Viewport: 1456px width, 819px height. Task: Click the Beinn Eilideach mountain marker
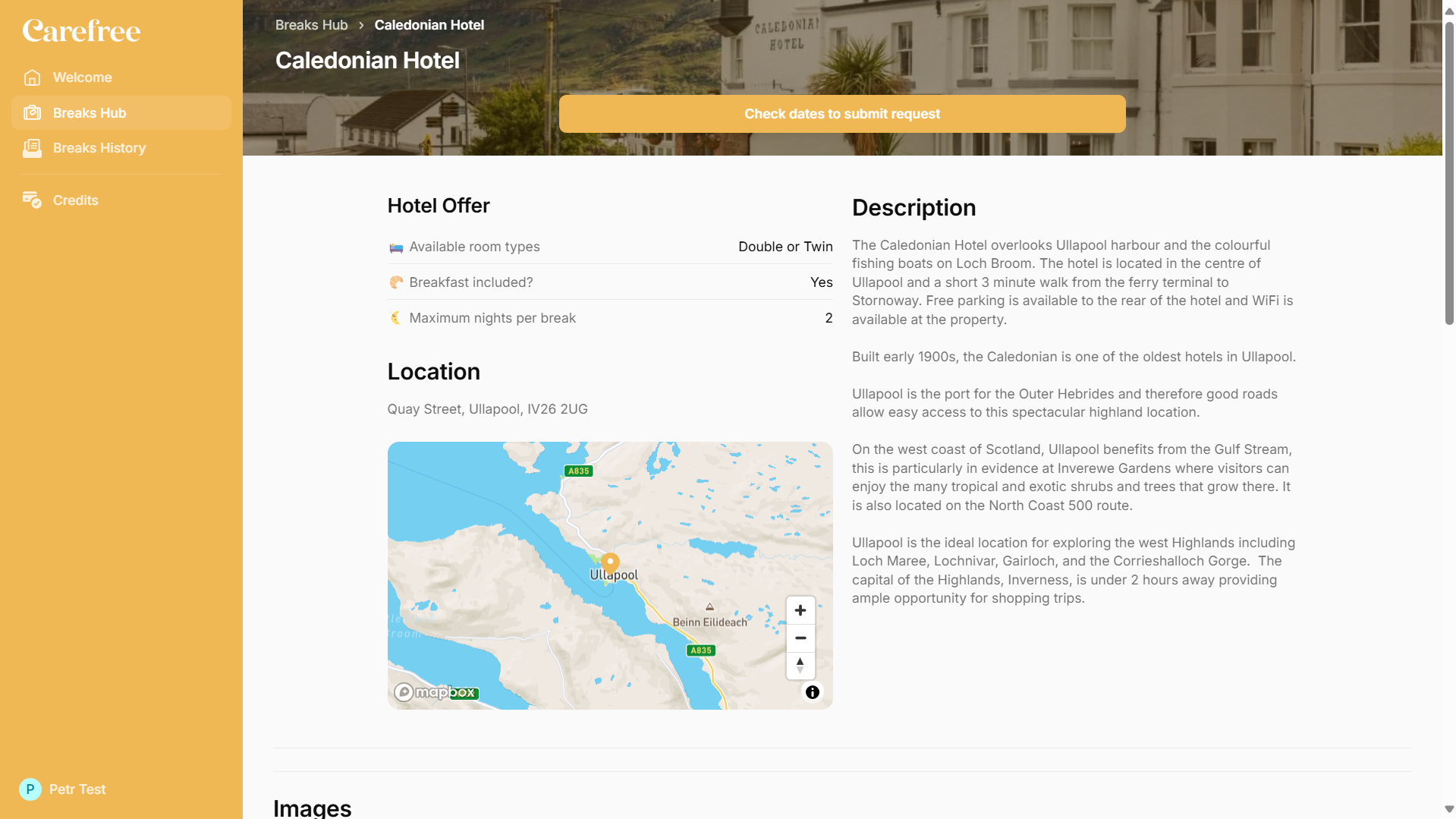[x=709, y=606]
